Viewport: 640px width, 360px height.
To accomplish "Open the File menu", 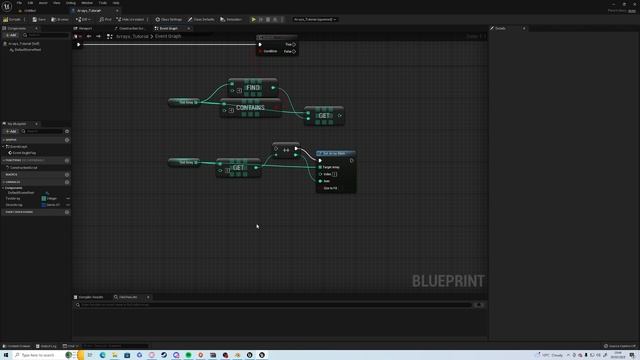I will tap(19, 3).
